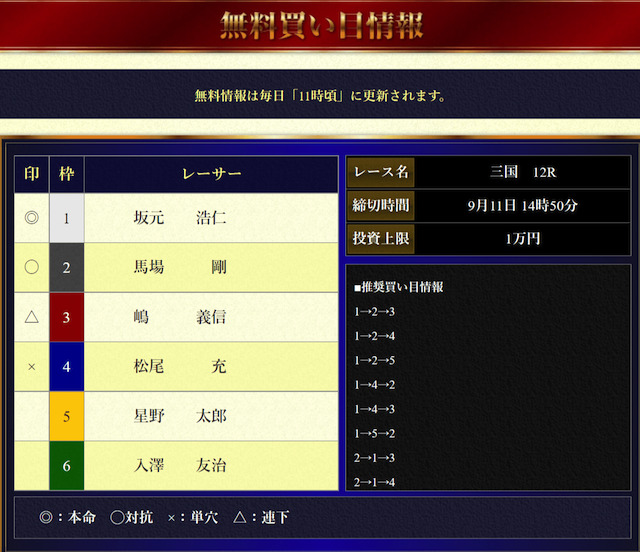
Task: Click the 投資上限 value 1万円
Action: click(523, 238)
